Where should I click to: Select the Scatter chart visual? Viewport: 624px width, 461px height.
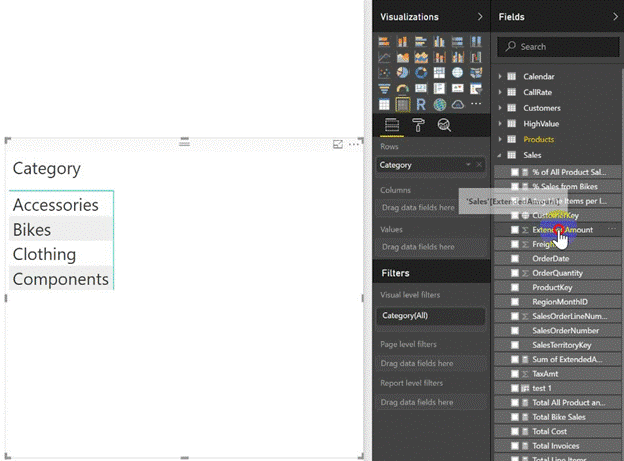click(384, 73)
